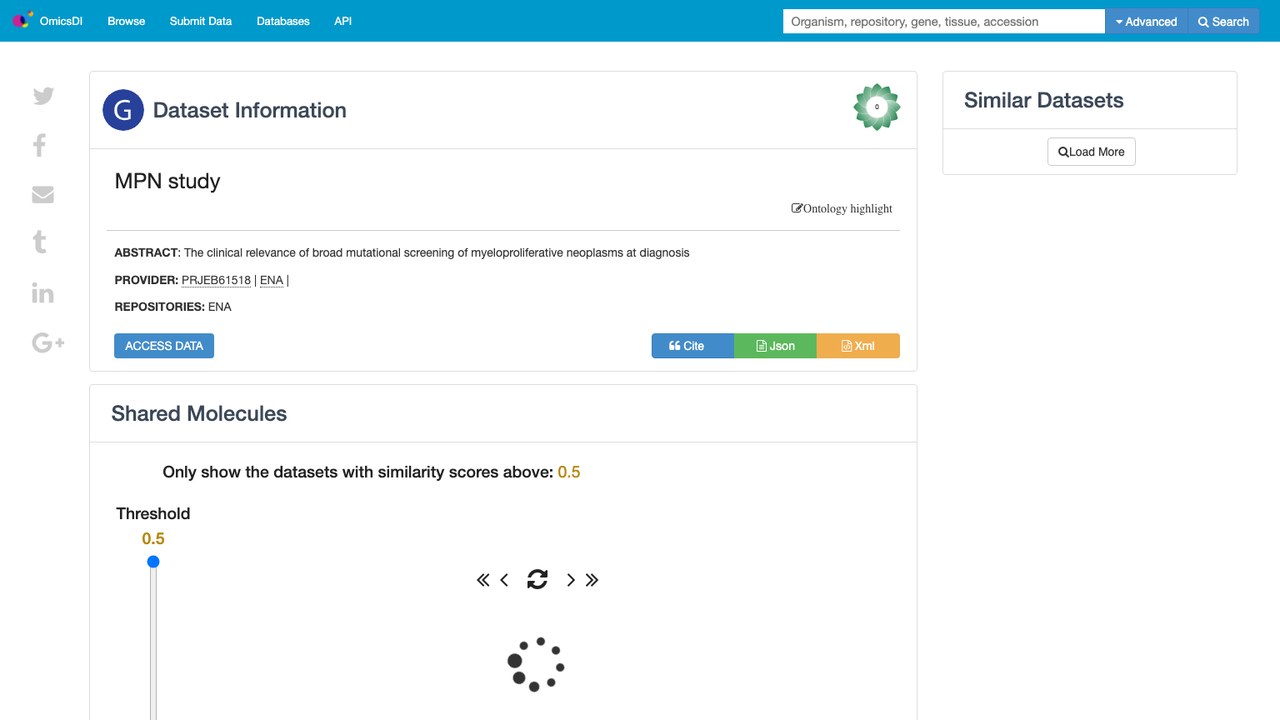Open Submit Data page
This screenshot has width=1280, height=720.
pyautogui.click(x=201, y=21)
